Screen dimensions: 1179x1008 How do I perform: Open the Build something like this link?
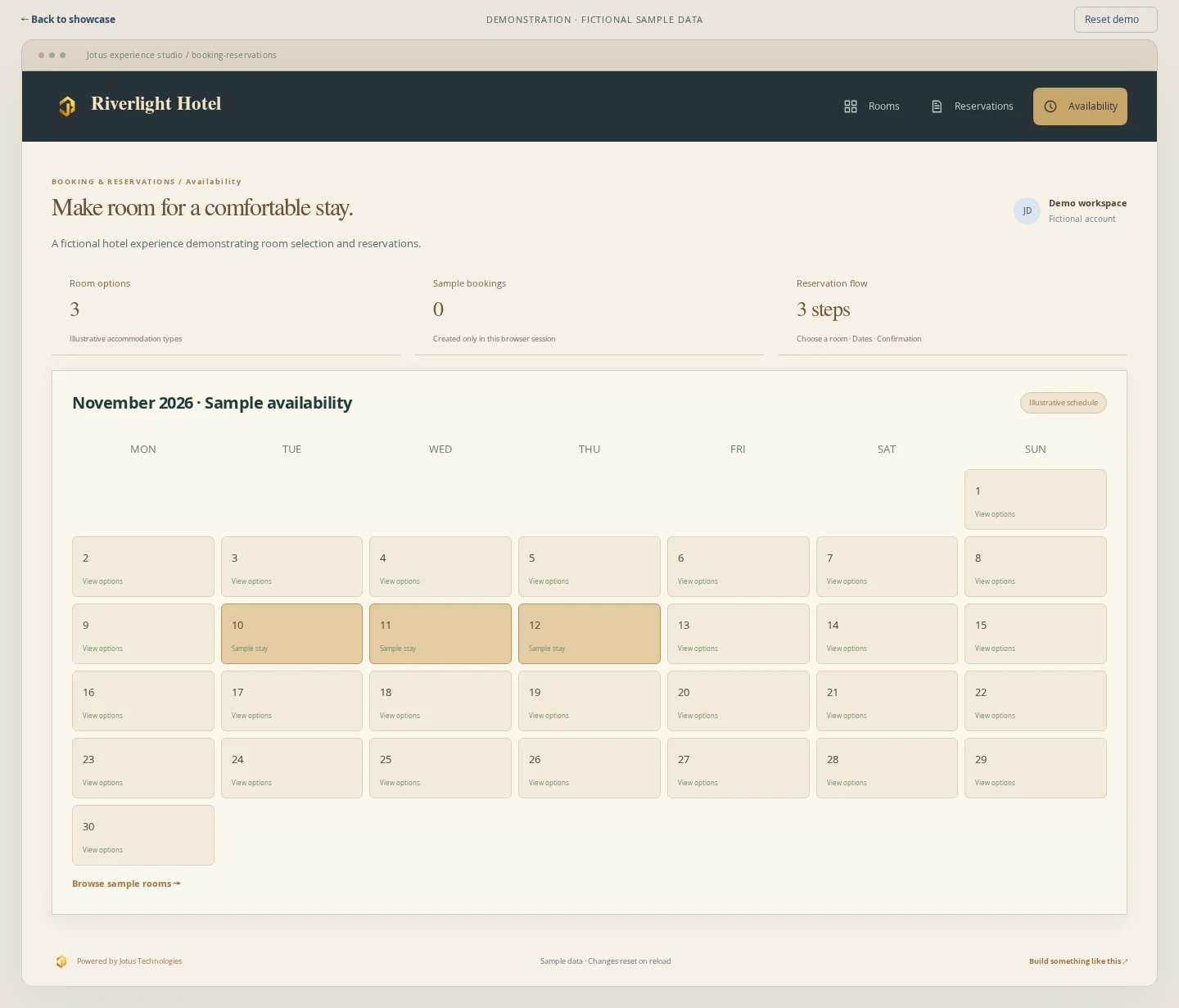tap(1078, 961)
